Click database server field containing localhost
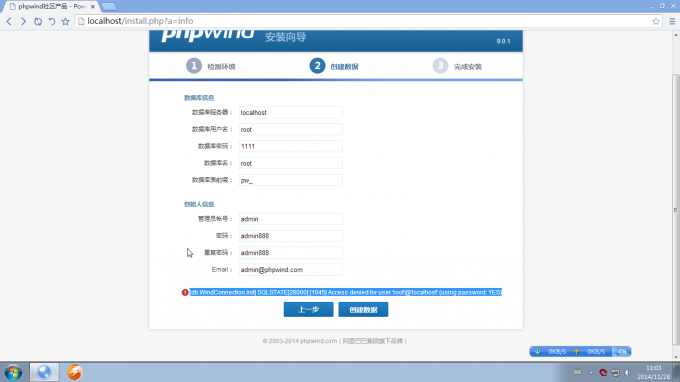This screenshot has height=382, width=680. (x=291, y=112)
